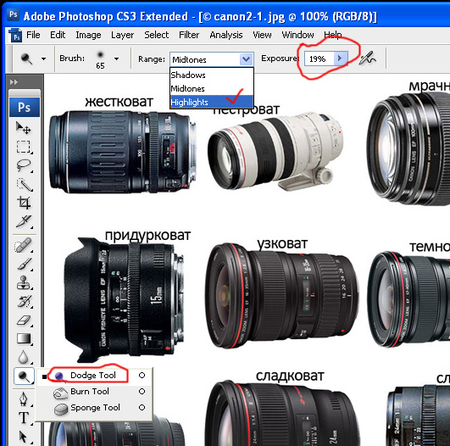Select the Move tool
Viewport: 450px width, 446px height.
24,128
